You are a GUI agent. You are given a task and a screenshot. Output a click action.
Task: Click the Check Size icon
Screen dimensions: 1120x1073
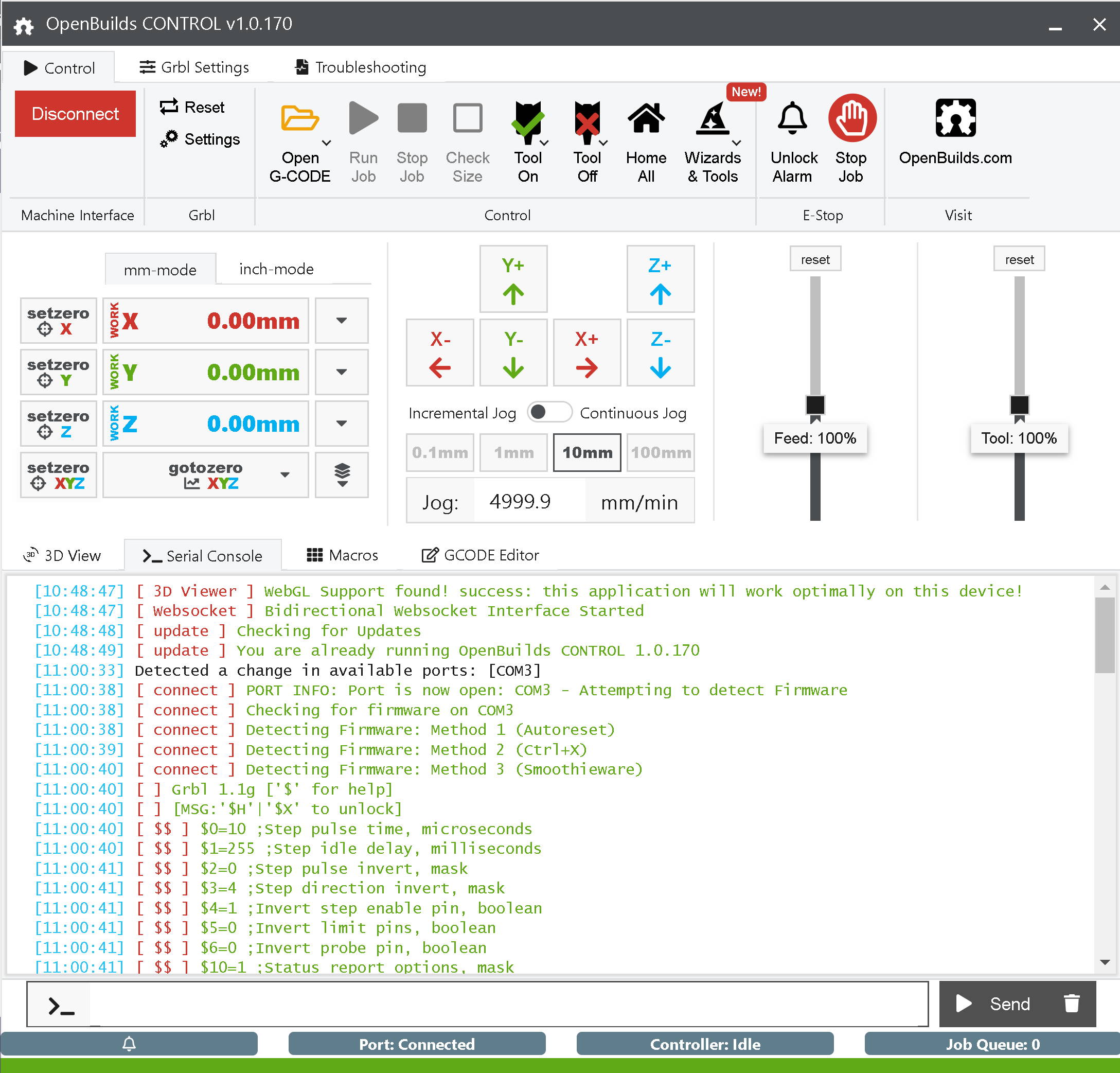coord(468,118)
